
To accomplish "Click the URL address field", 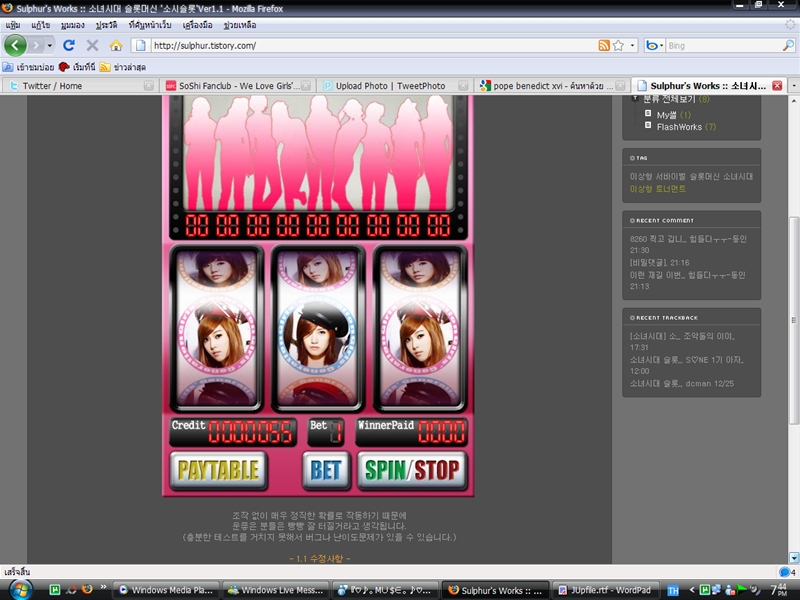I will tap(373, 45).
